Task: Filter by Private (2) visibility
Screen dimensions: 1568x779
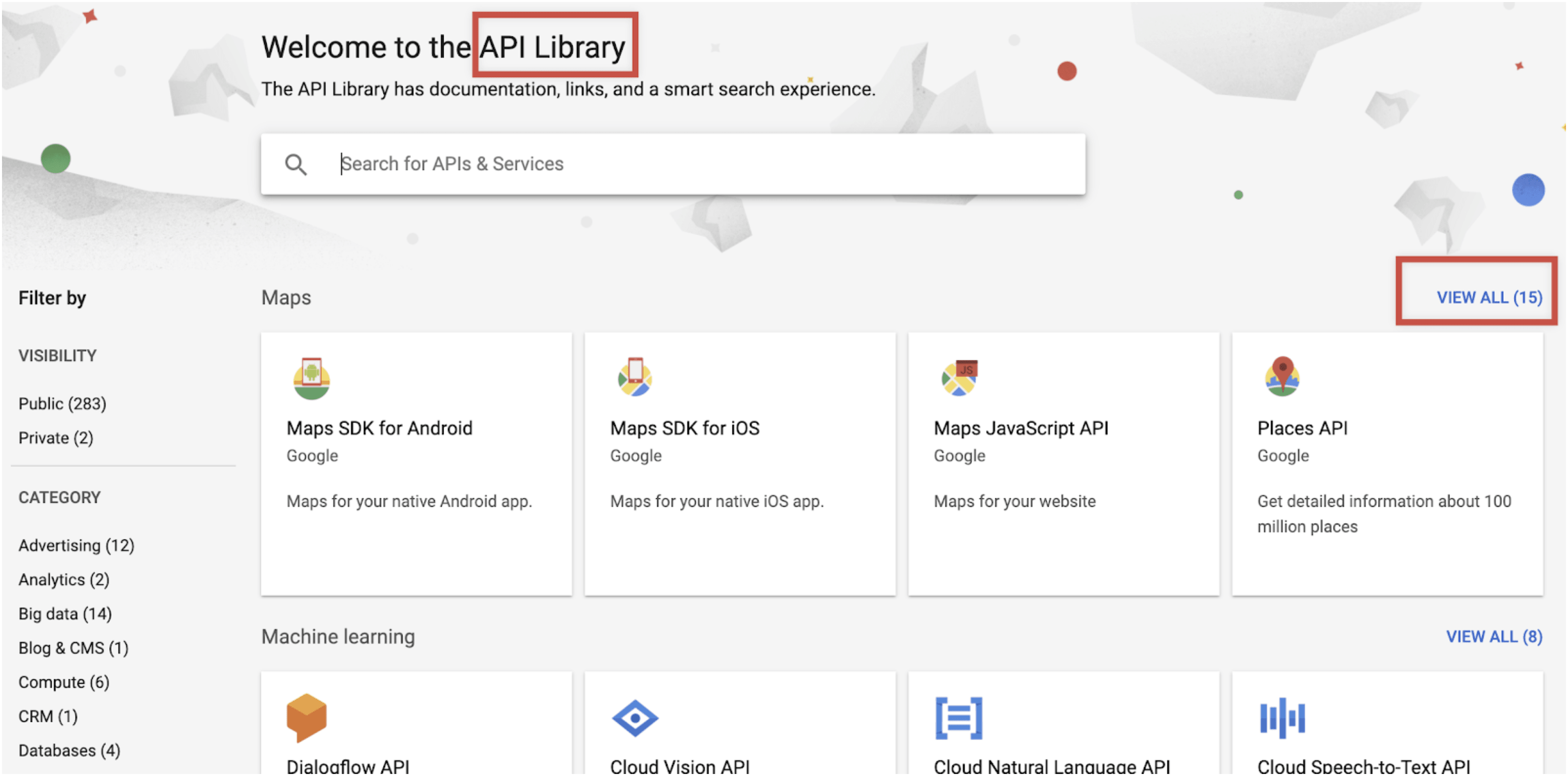Action: point(55,438)
